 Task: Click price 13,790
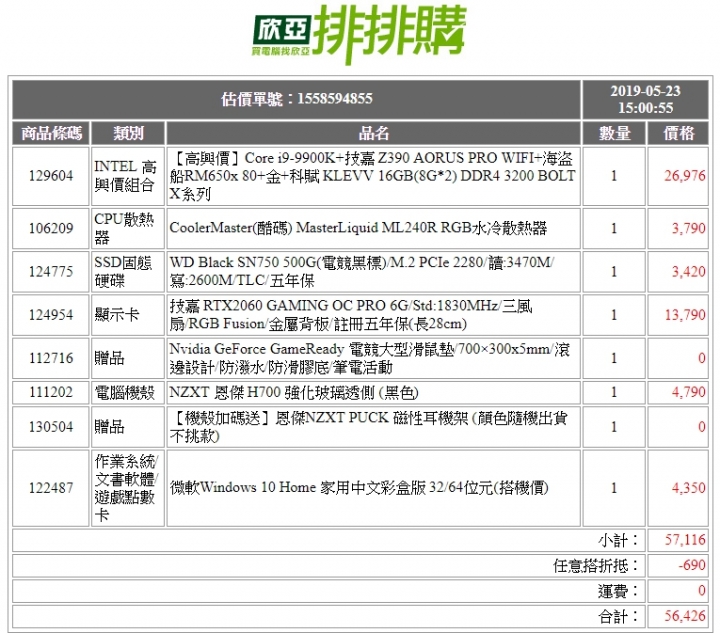685,315
